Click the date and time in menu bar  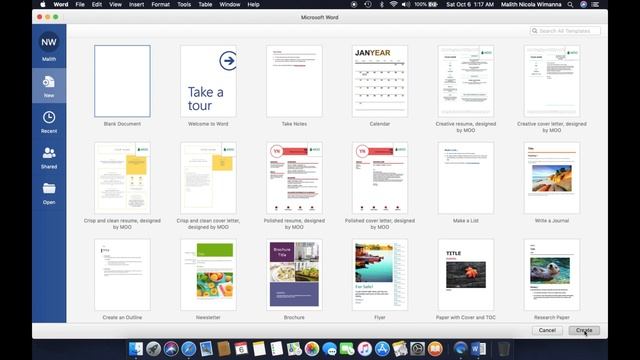tap(470, 4)
